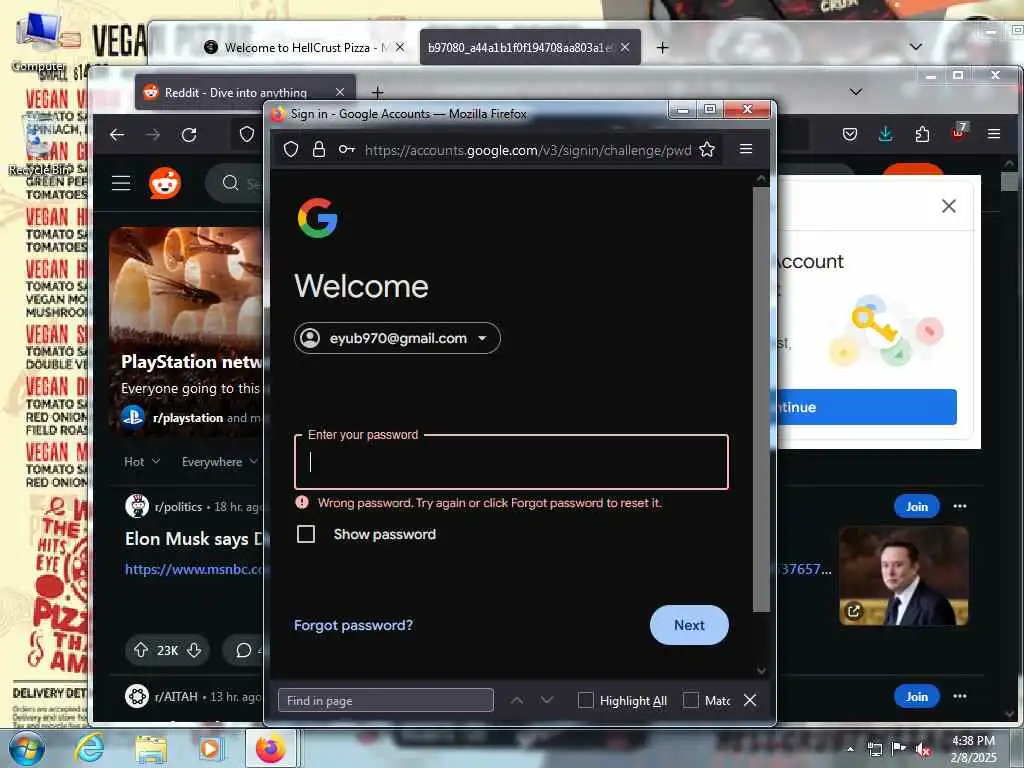Click the shield tracking protection icon in Google sign-in window
The width and height of the screenshot is (1024, 768).
[x=291, y=150]
